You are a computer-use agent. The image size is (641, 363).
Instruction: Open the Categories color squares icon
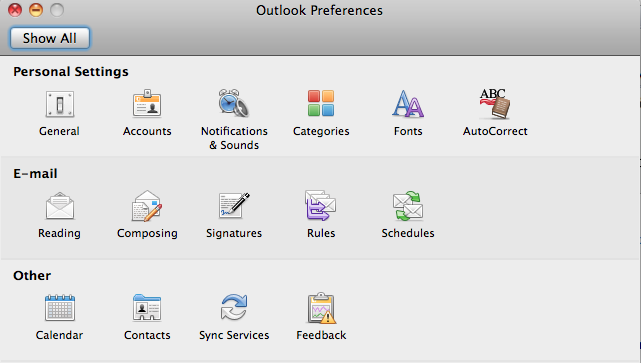(321, 103)
